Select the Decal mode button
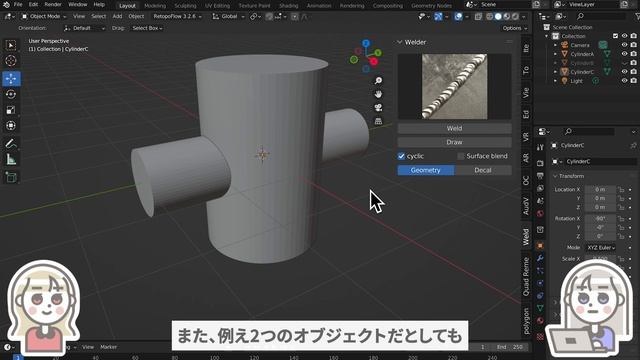The image size is (640, 360). click(483, 170)
